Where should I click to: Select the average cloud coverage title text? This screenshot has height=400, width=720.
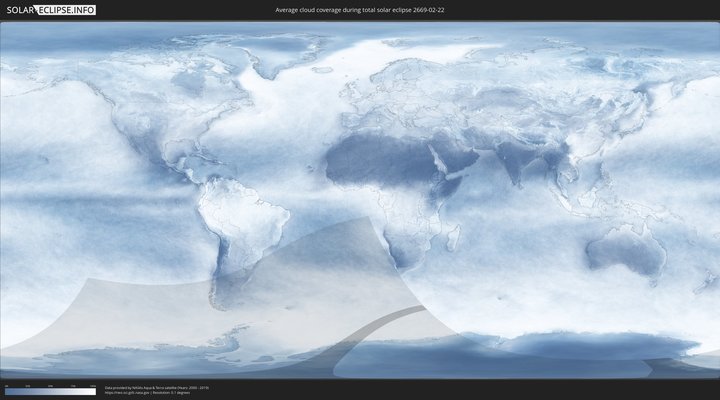(x=360, y=10)
